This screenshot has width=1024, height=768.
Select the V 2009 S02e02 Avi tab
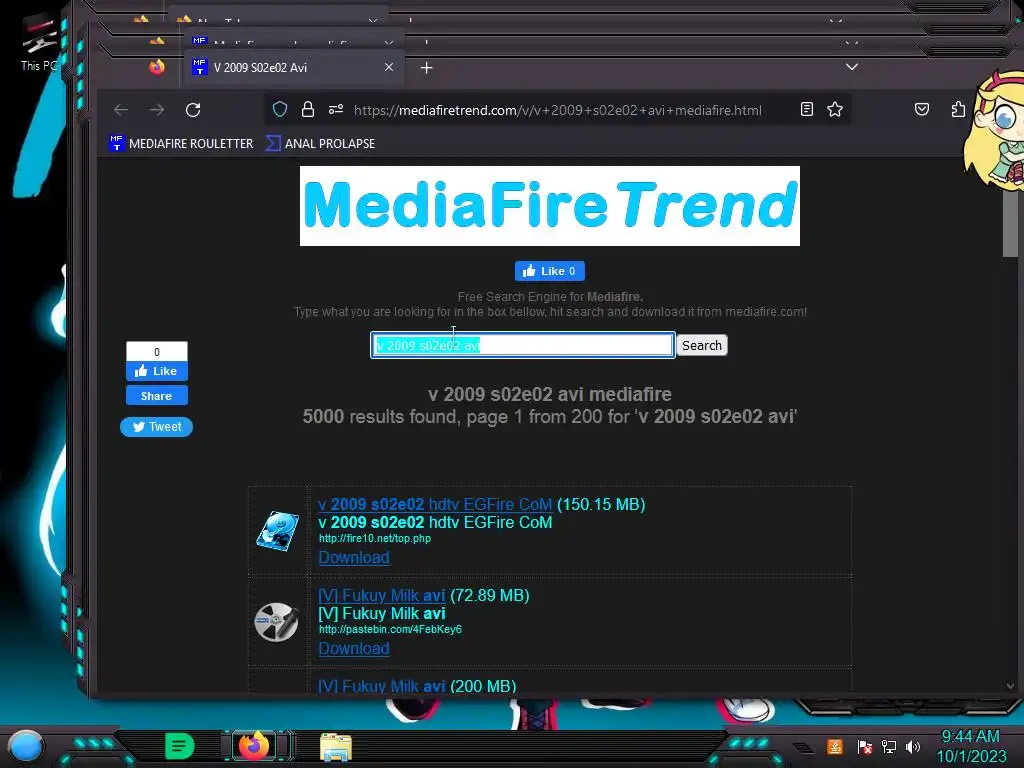coord(293,67)
